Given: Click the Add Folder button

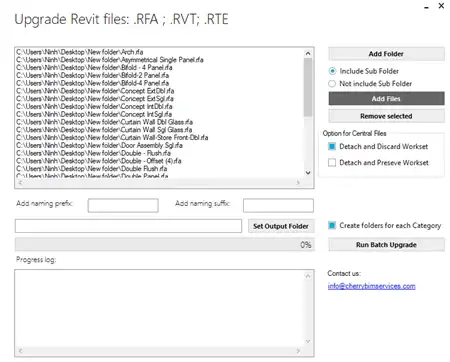Looking at the screenshot, I should click(x=386, y=54).
